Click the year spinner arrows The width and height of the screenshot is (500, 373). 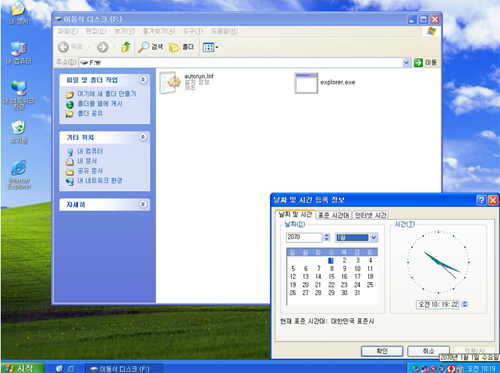(x=327, y=237)
